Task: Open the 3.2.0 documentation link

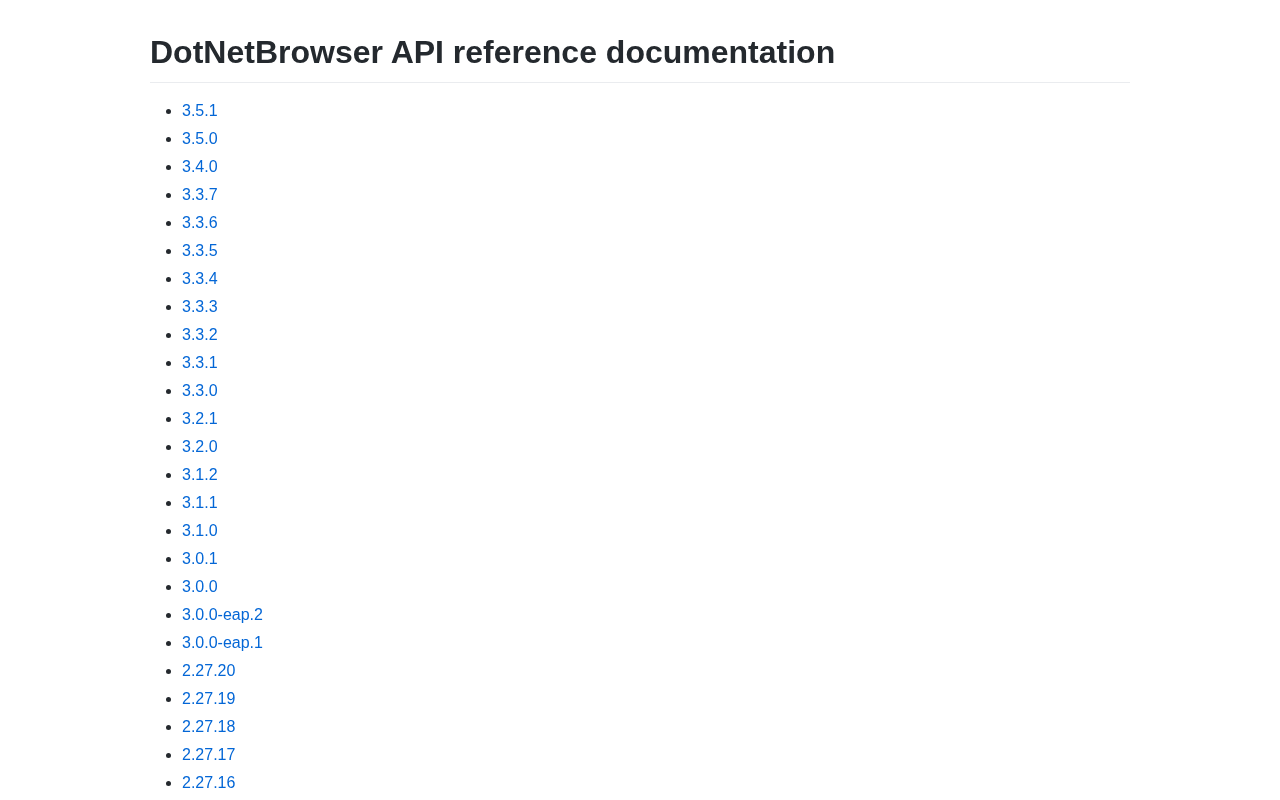Action: 199,447
